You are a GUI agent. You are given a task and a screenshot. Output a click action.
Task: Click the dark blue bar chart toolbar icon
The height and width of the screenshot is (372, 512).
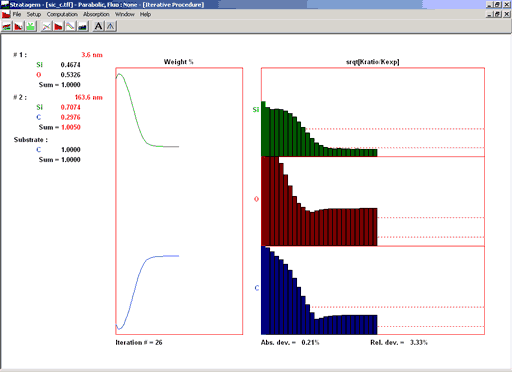coord(82,26)
